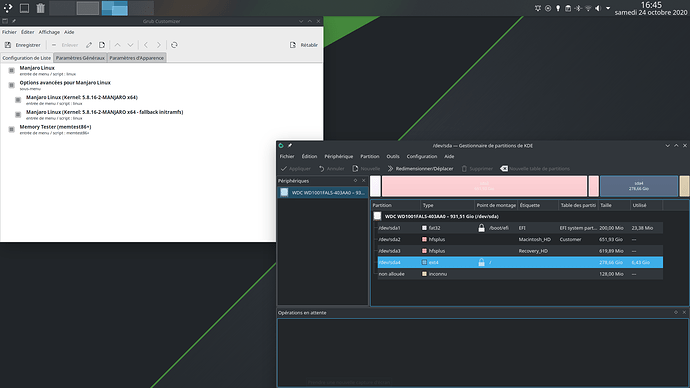Image resolution: width=690 pixels, height=388 pixels.
Task: Open the Aide menu in partition manager
Action: 449,156
